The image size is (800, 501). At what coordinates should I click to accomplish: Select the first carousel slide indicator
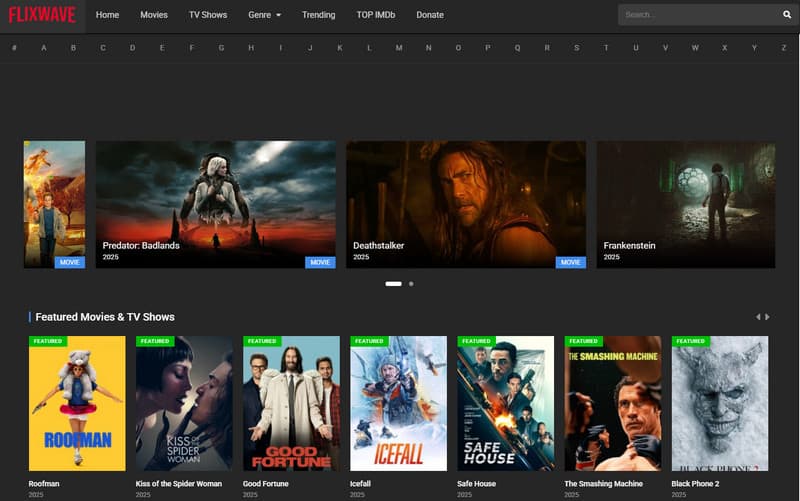coord(393,284)
